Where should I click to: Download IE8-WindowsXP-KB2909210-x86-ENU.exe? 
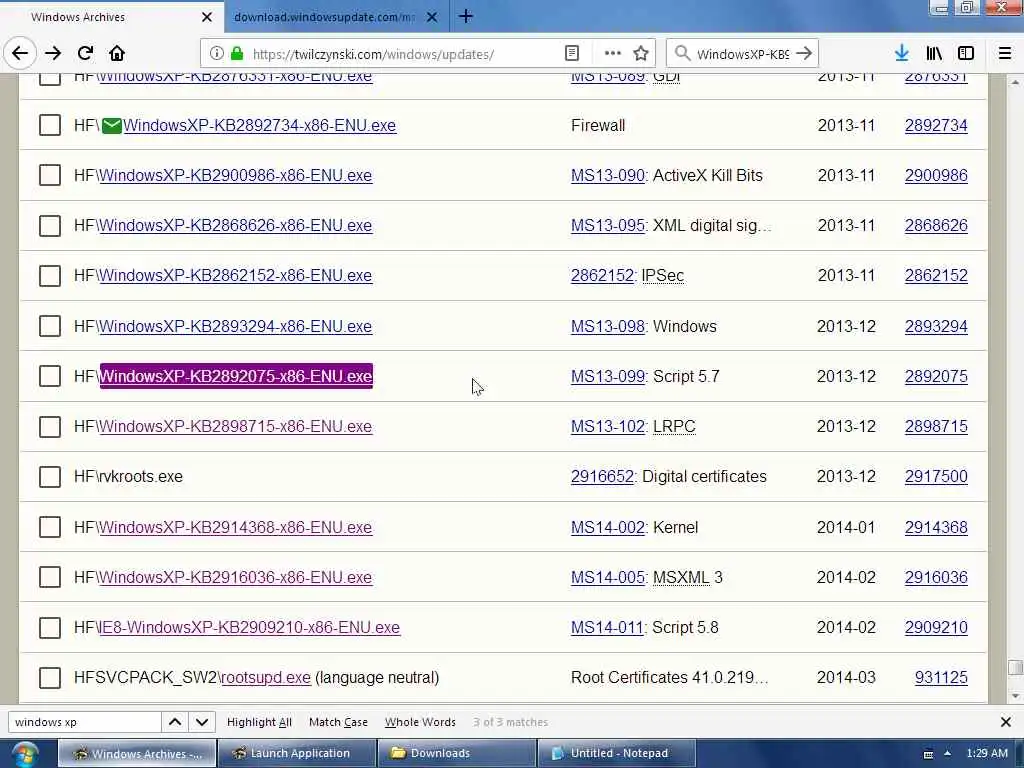point(249,628)
